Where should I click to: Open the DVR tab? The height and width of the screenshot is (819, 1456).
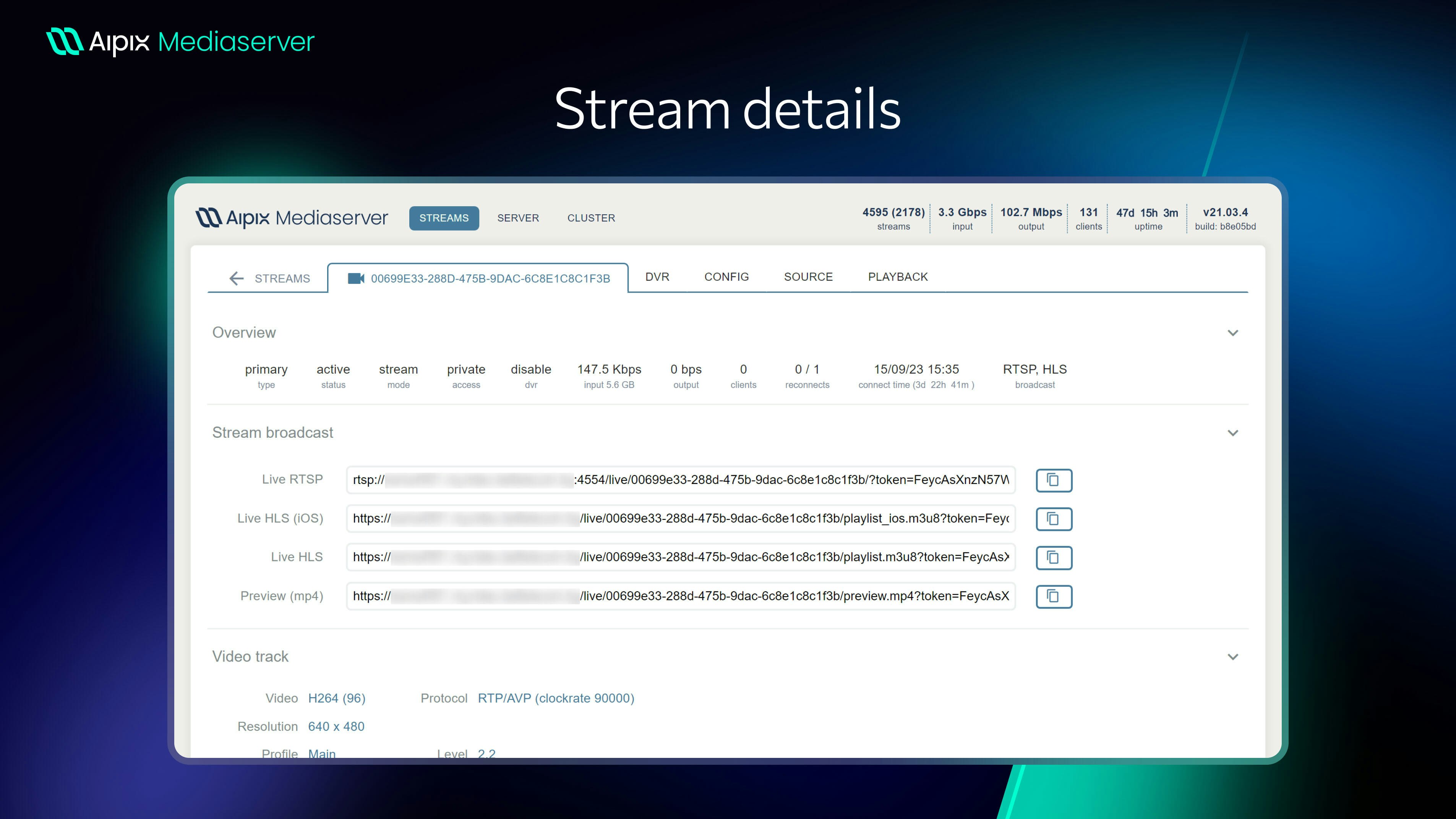[657, 277]
